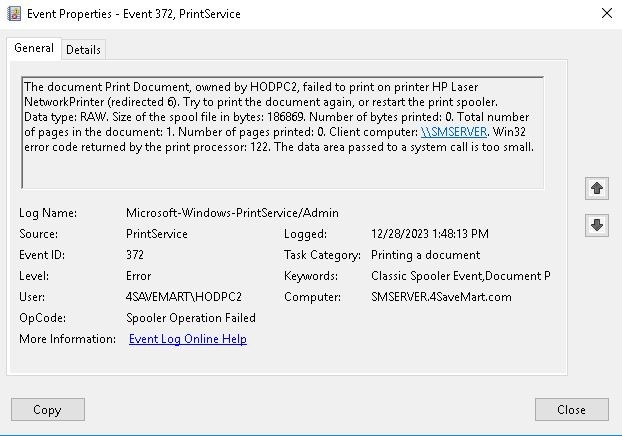This screenshot has height=436, width=622.
Task: Switch to the Details tab
Action: click(83, 50)
